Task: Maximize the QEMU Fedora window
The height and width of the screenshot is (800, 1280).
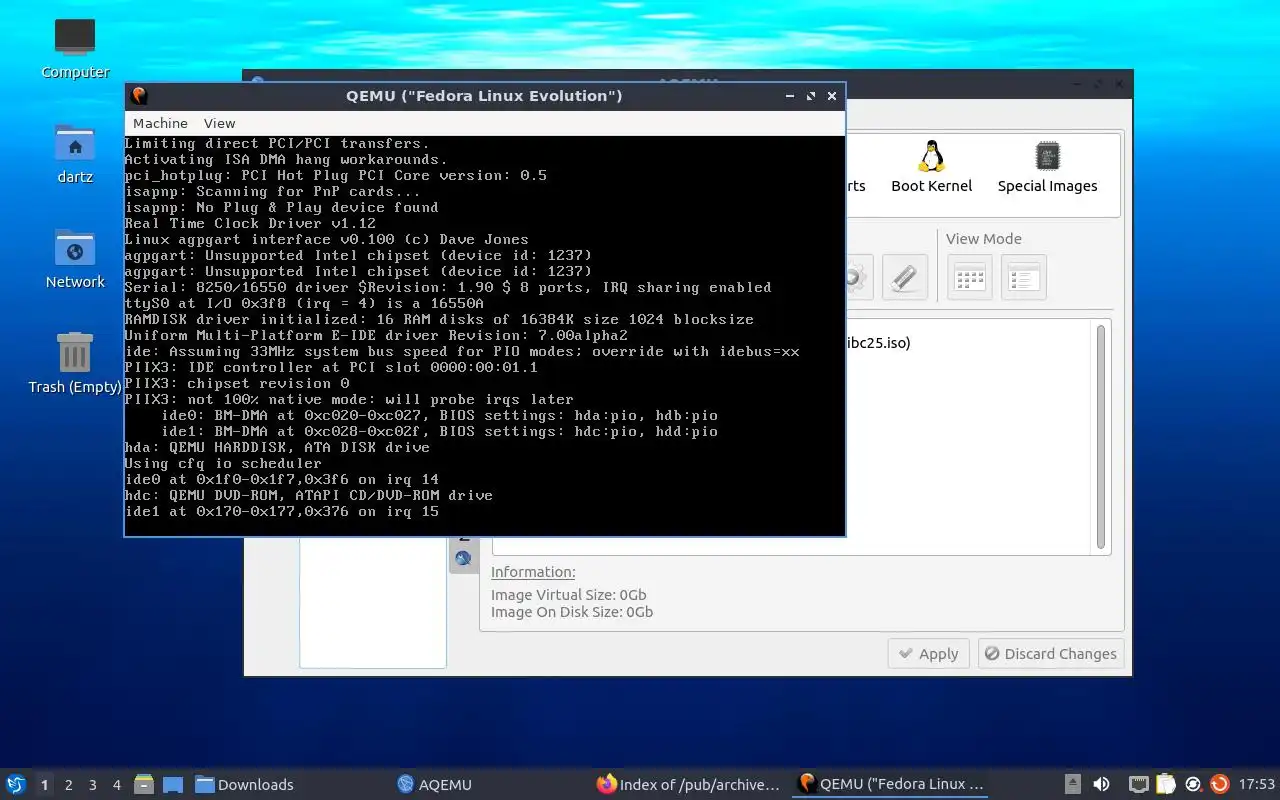Action: point(811,96)
